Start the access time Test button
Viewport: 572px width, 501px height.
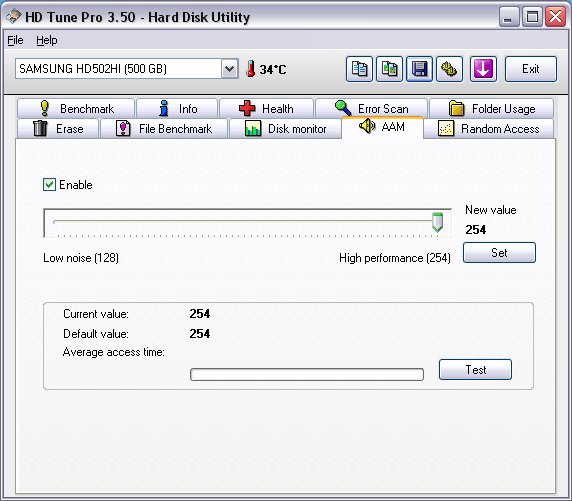475,369
